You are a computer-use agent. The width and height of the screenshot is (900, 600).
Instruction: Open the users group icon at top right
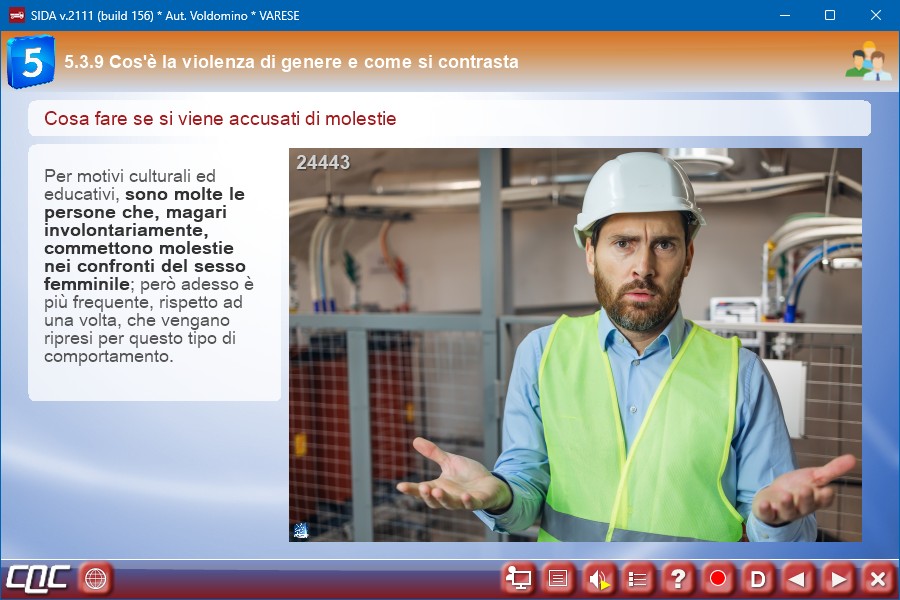867,62
